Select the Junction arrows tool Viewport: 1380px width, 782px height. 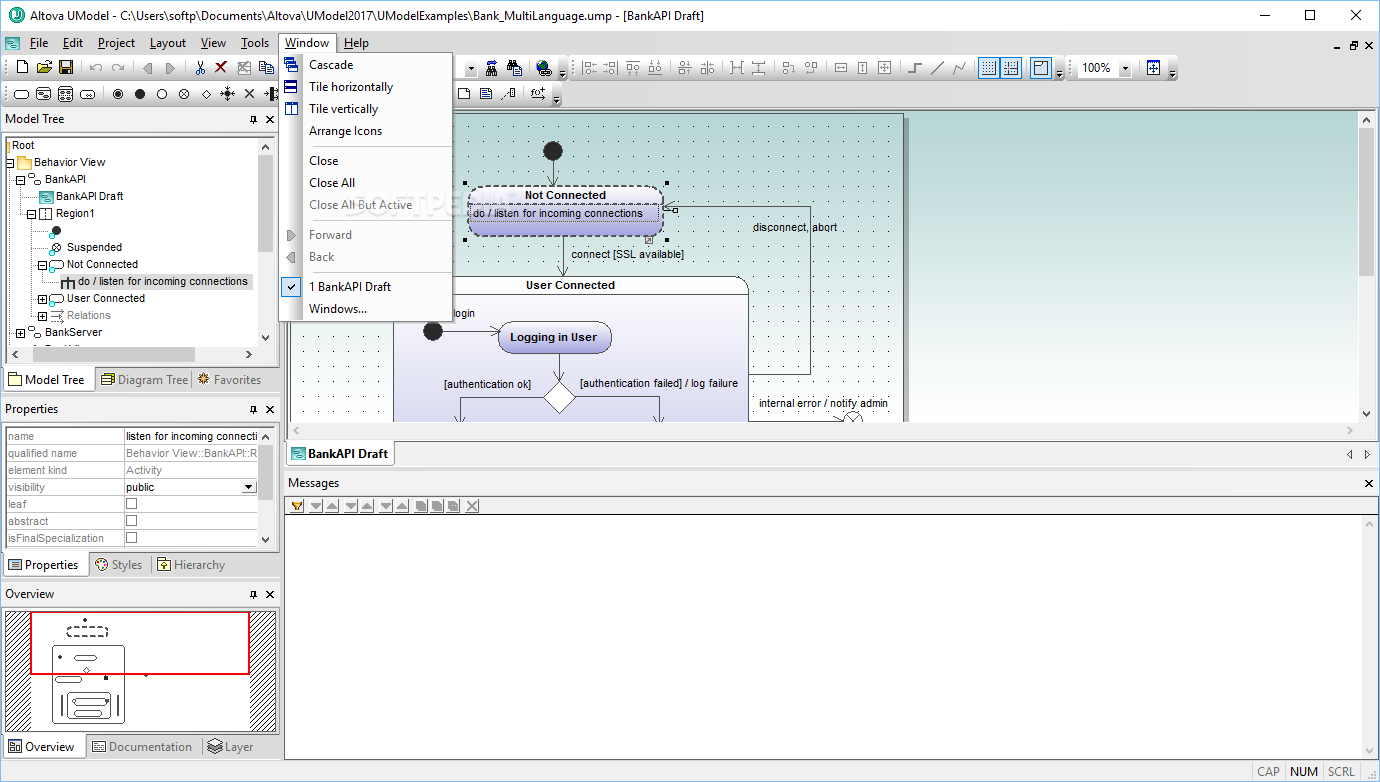[228, 94]
